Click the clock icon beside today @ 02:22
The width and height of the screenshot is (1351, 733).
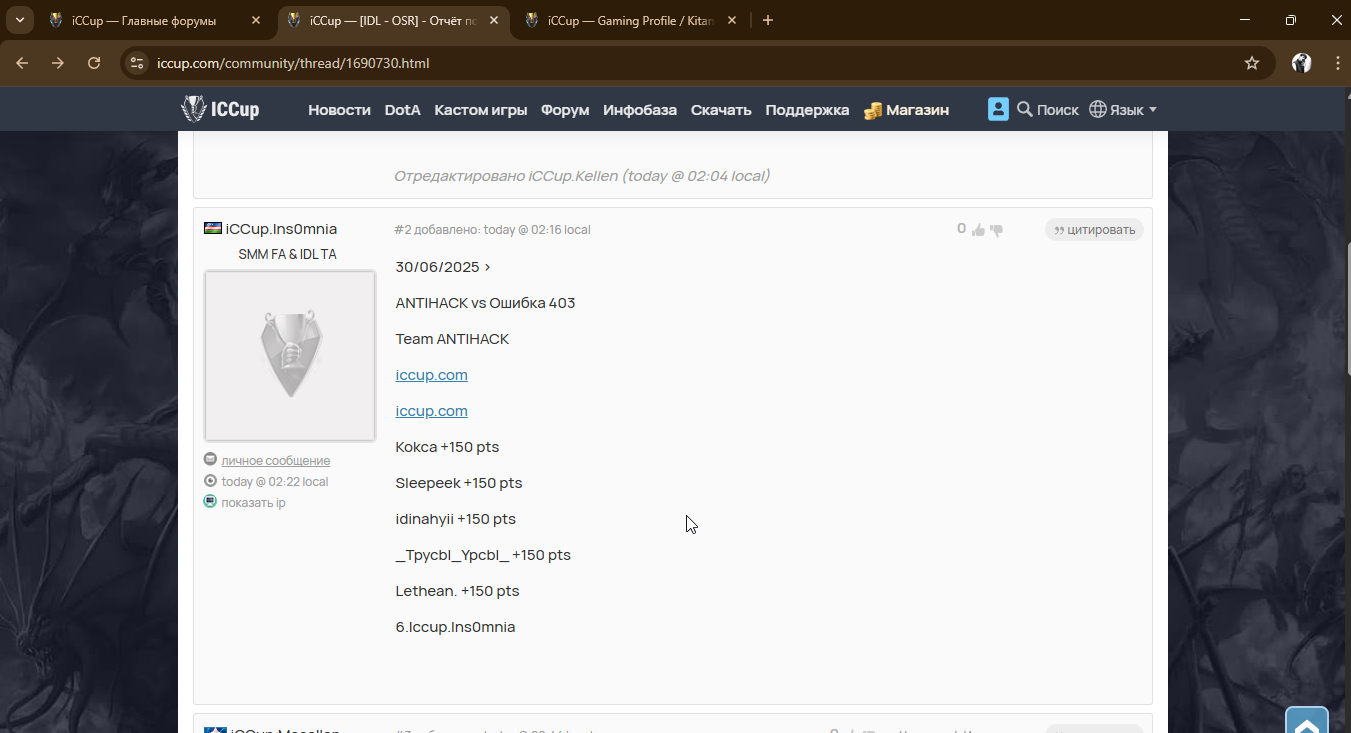(x=210, y=481)
